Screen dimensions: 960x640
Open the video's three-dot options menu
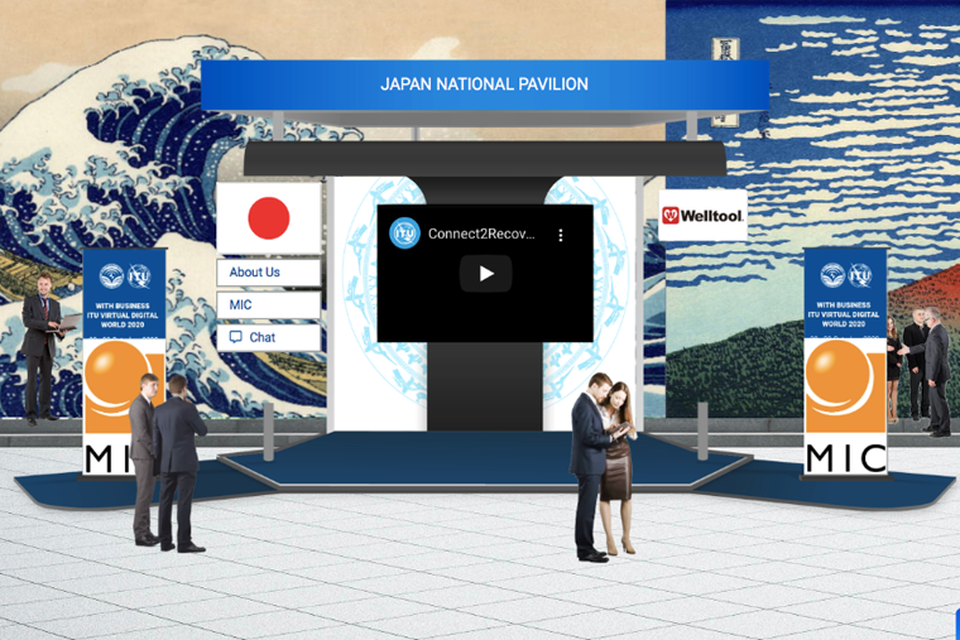point(560,235)
